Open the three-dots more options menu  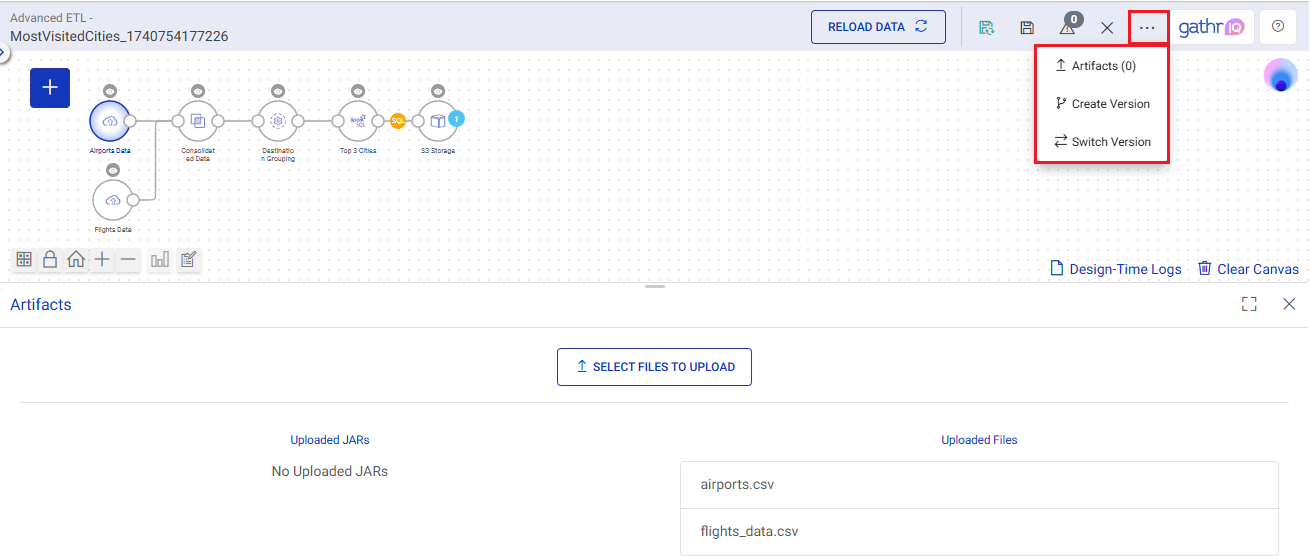click(x=1147, y=28)
